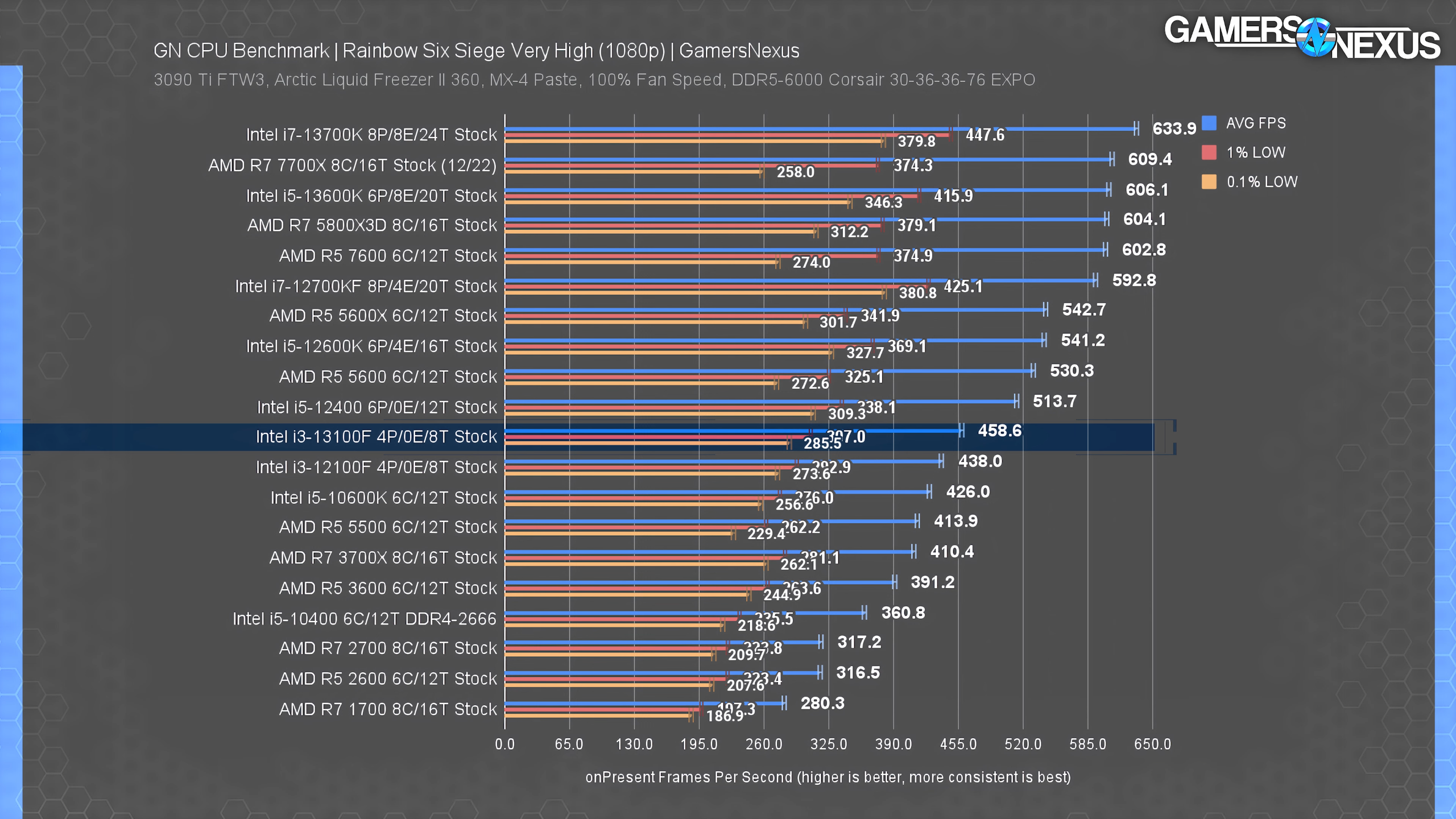Screen dimensions: 1456x819
Task: Click the chart title text 'GN CPU Benchmark'
Action: click(x=241, y=51)
